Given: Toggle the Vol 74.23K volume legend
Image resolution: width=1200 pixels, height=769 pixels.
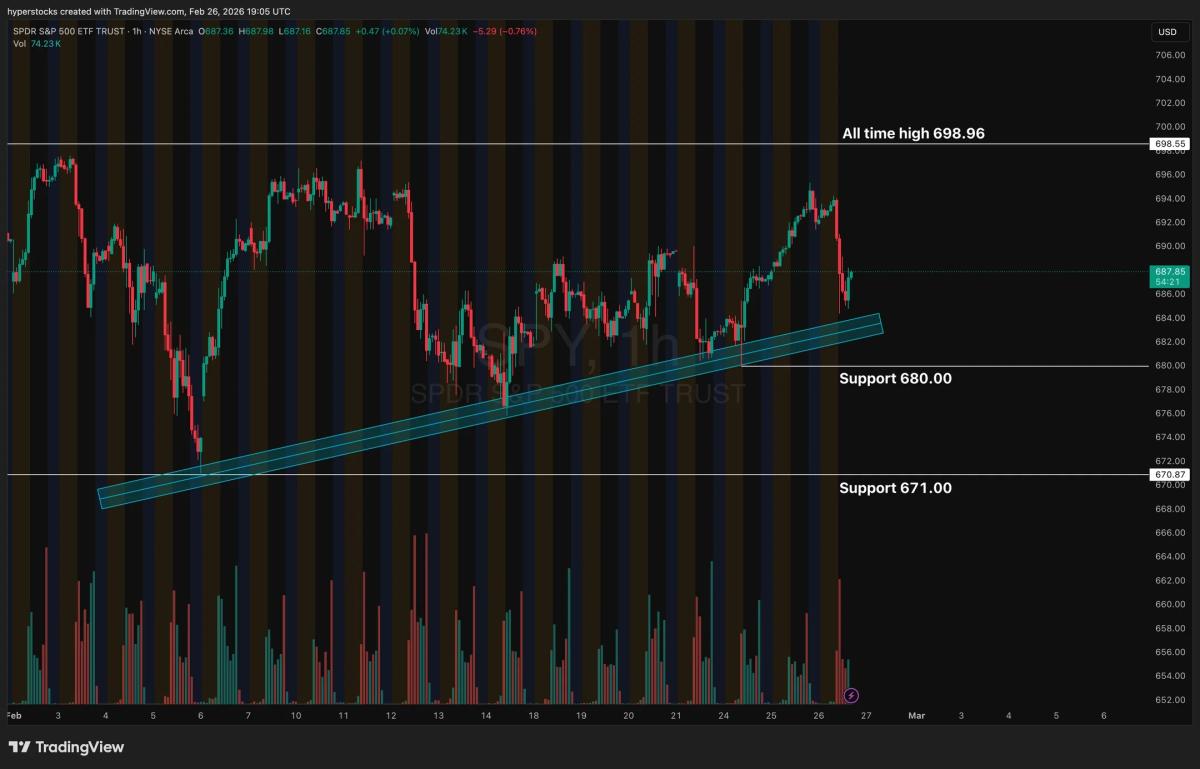Looking at the screenshot, I should [36, 44].
